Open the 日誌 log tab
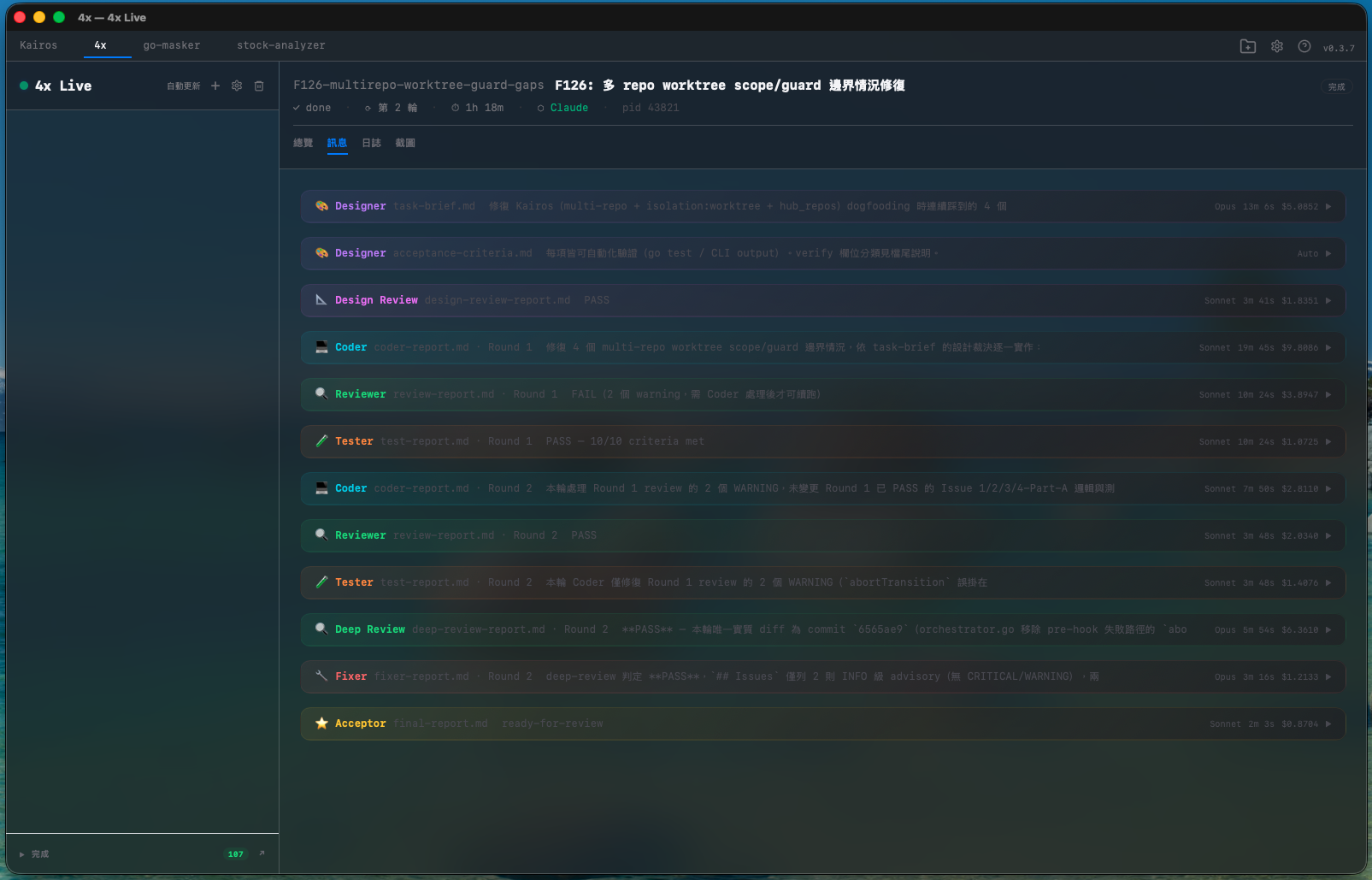The height and width of the screenshot is (880, 1372). (372, 143)
